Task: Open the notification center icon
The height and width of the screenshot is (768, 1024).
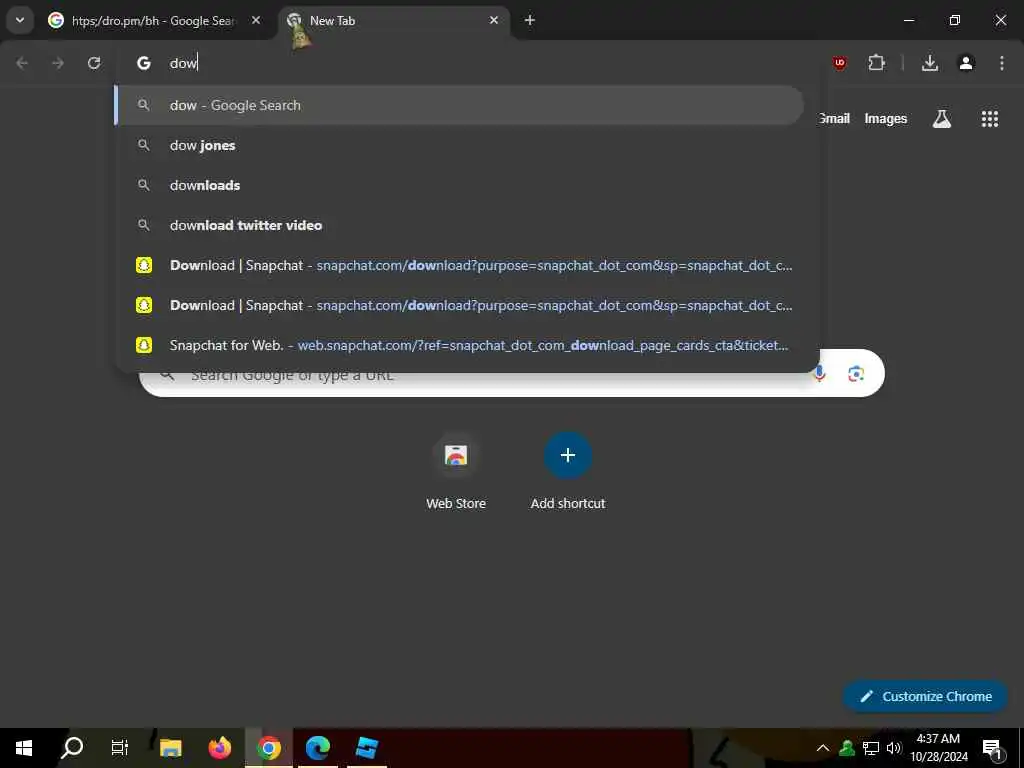Action: (992, 748)
